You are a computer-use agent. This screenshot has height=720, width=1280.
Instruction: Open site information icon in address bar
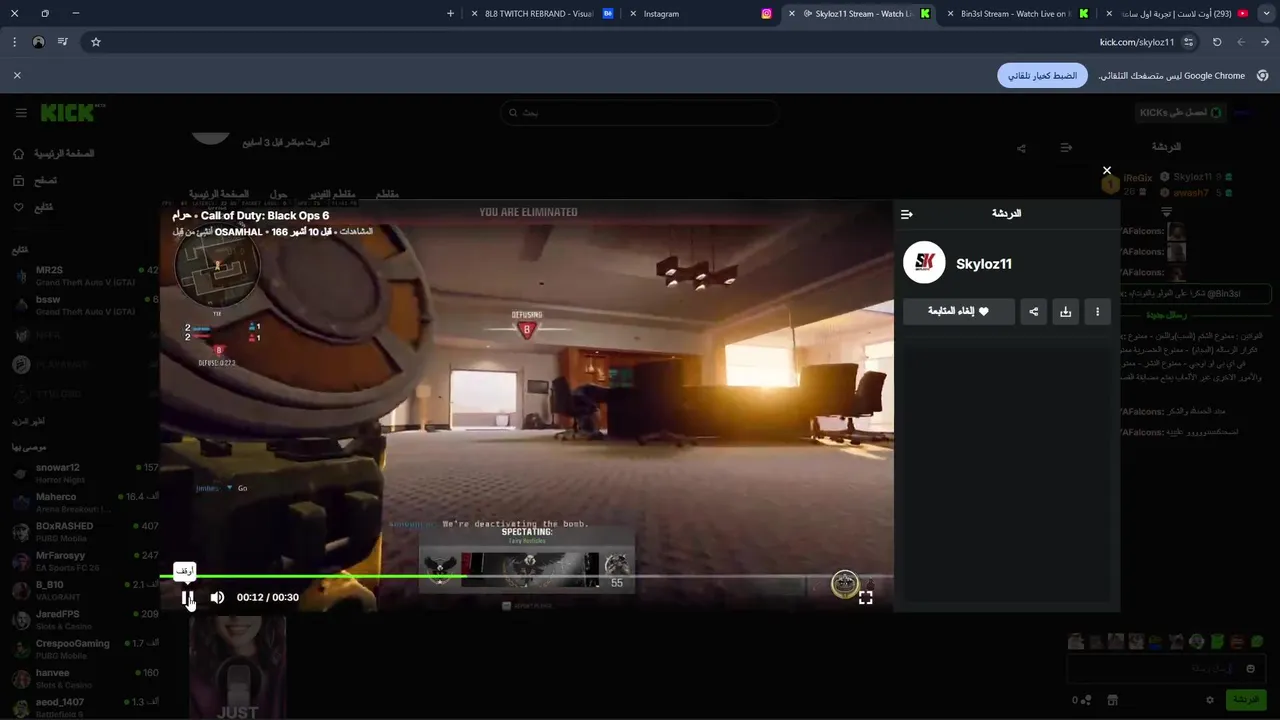coord(1188,42)
